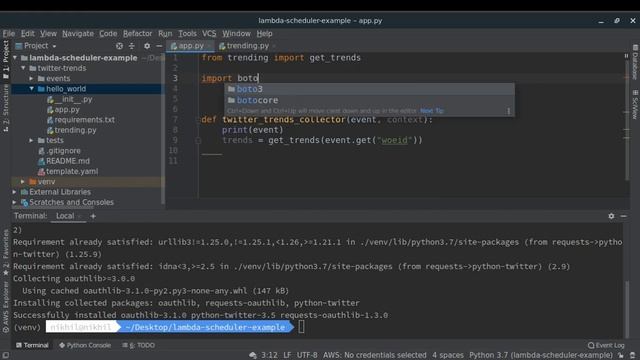Hide the Terminal panel with minus icon
This screenshot has width=640, height=360.
click(x=624, y=216)
